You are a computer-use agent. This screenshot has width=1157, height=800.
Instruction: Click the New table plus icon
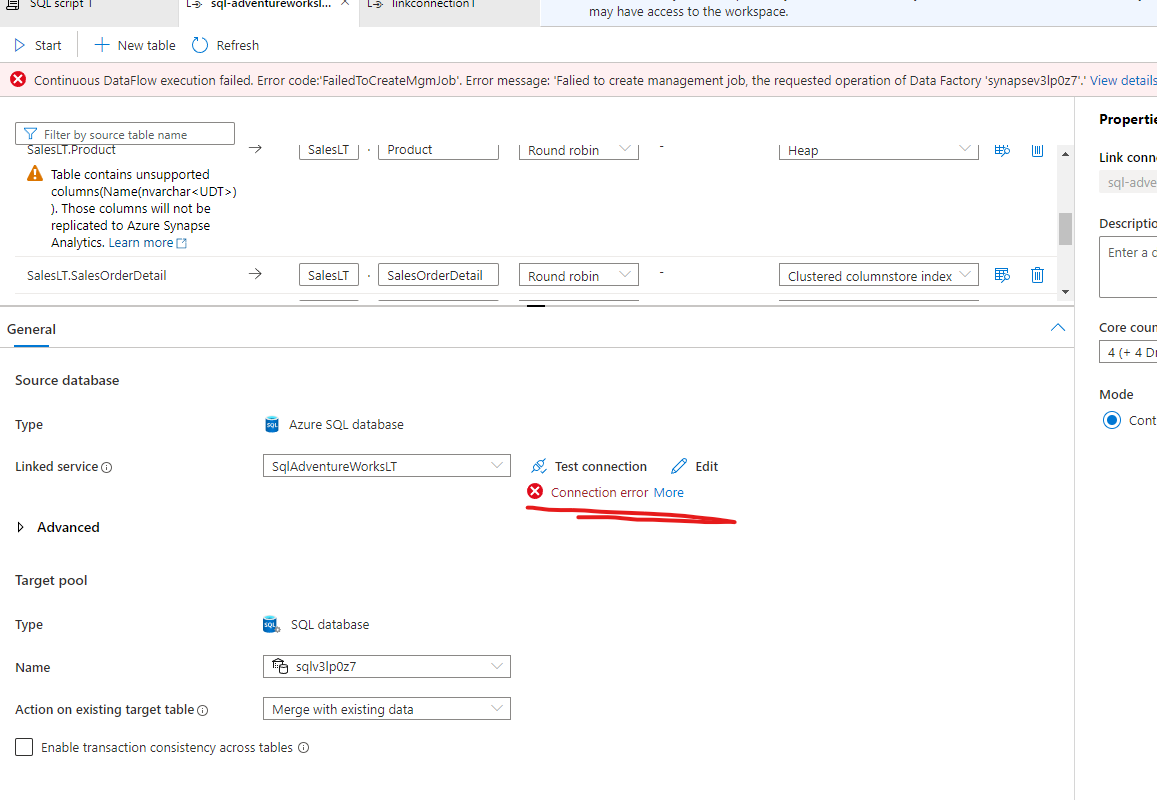coord(102,46)
